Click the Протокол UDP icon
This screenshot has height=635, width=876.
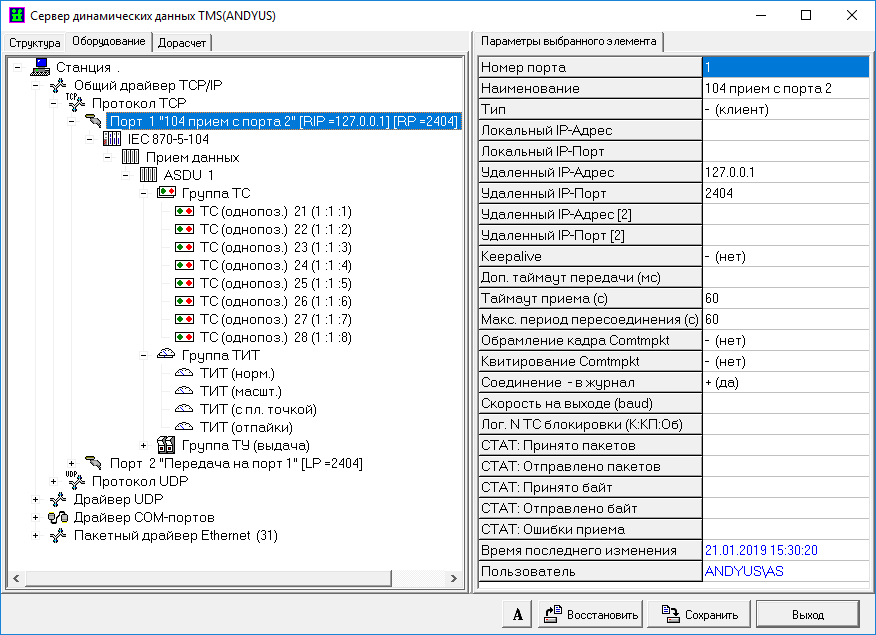pos(76,481)
